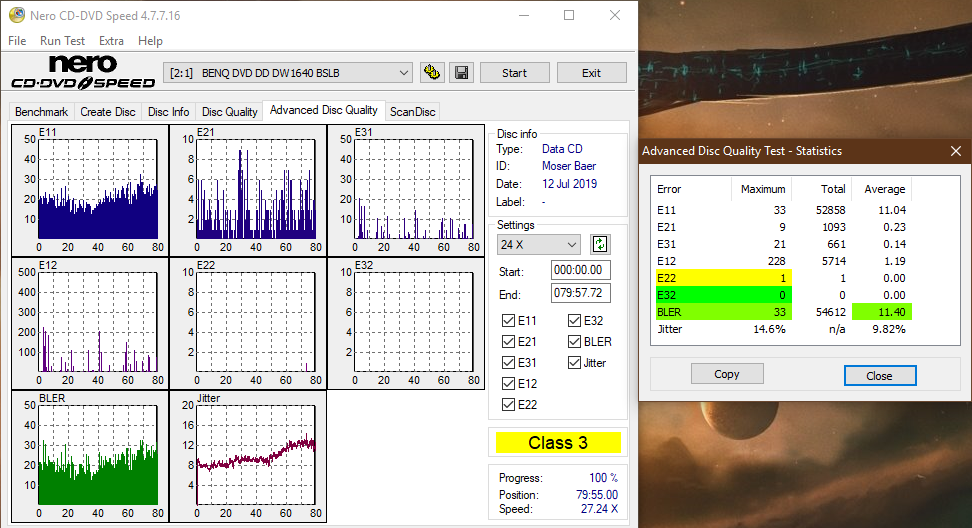
Task: Maximize the Nero CD-DVD Speed window
Action: pyautogui.click(x=568, y=15)
